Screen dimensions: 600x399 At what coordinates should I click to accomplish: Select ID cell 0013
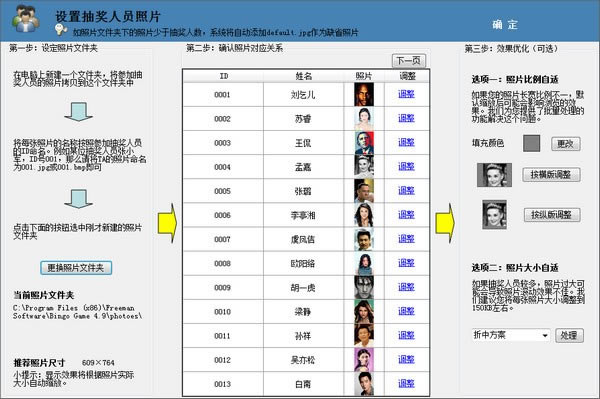pos(223,384)
